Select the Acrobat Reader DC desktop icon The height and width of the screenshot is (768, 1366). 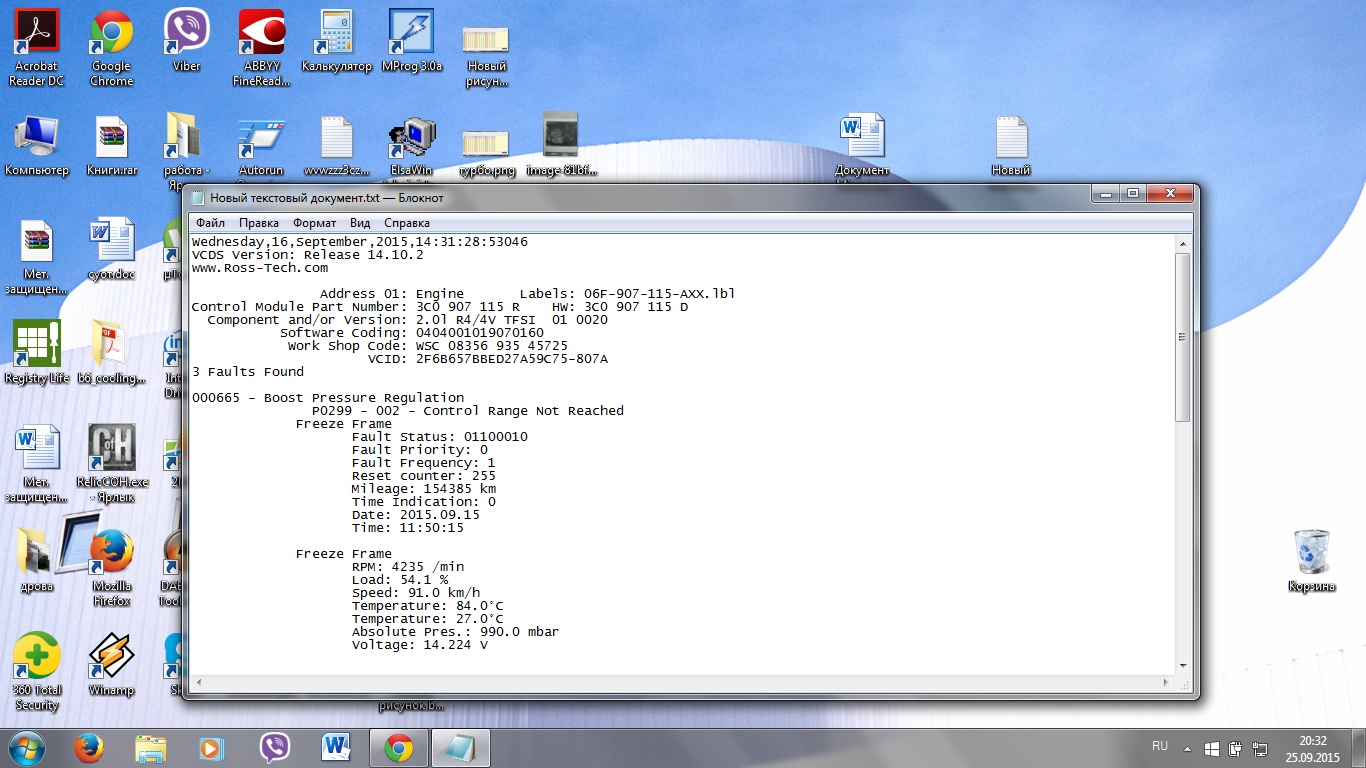36,45
